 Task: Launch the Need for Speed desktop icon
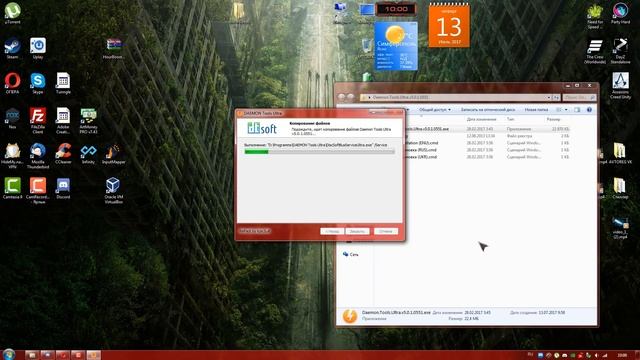(595, 16)
